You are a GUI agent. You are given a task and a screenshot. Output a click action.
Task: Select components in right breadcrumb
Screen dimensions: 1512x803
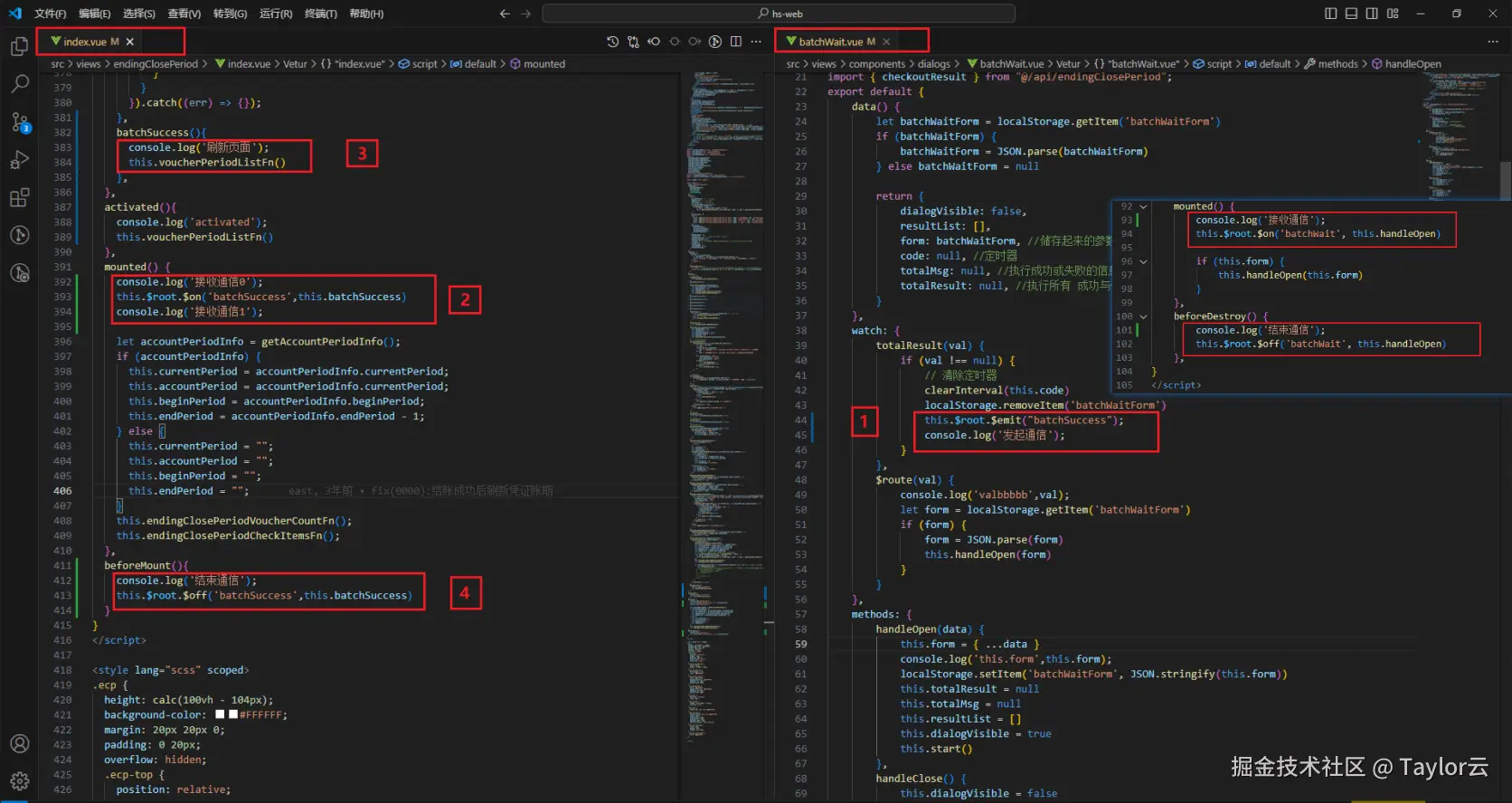[x=877, y=64]
